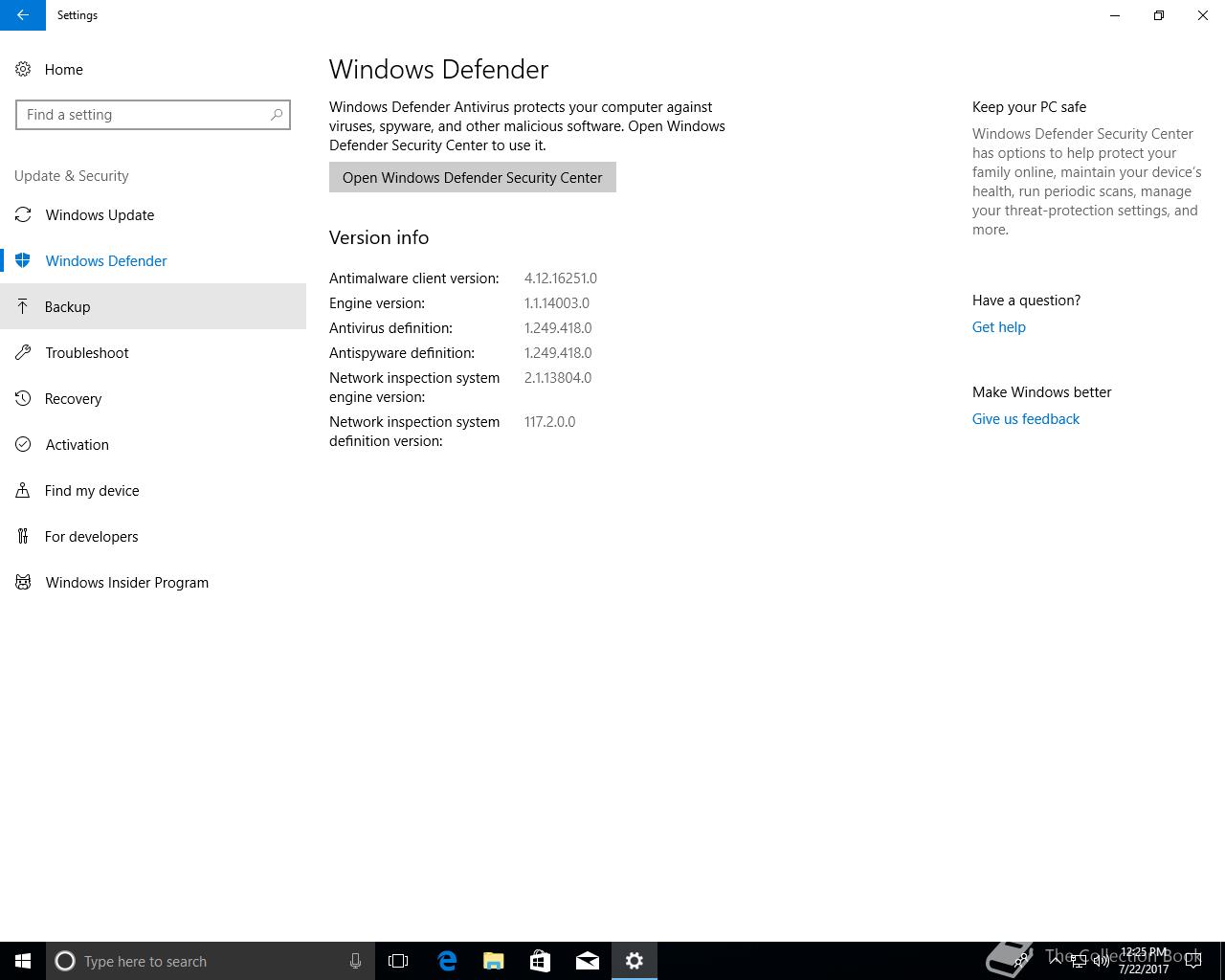Open the Recovery page
This screenshot has height=980, width=1225.
(153, 398)
